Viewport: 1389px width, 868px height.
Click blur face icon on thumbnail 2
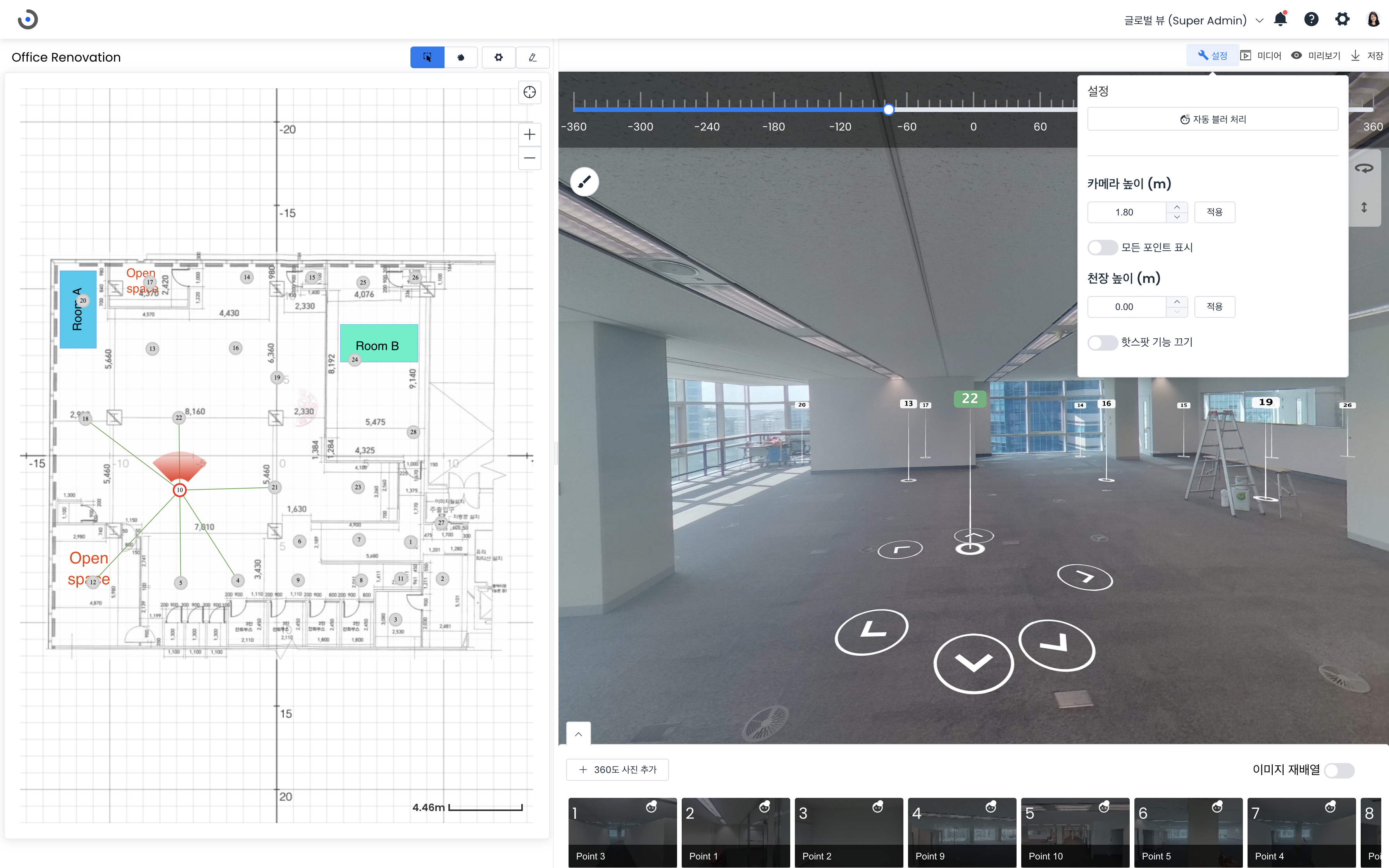pyautogui.click(x=765, y=807)
